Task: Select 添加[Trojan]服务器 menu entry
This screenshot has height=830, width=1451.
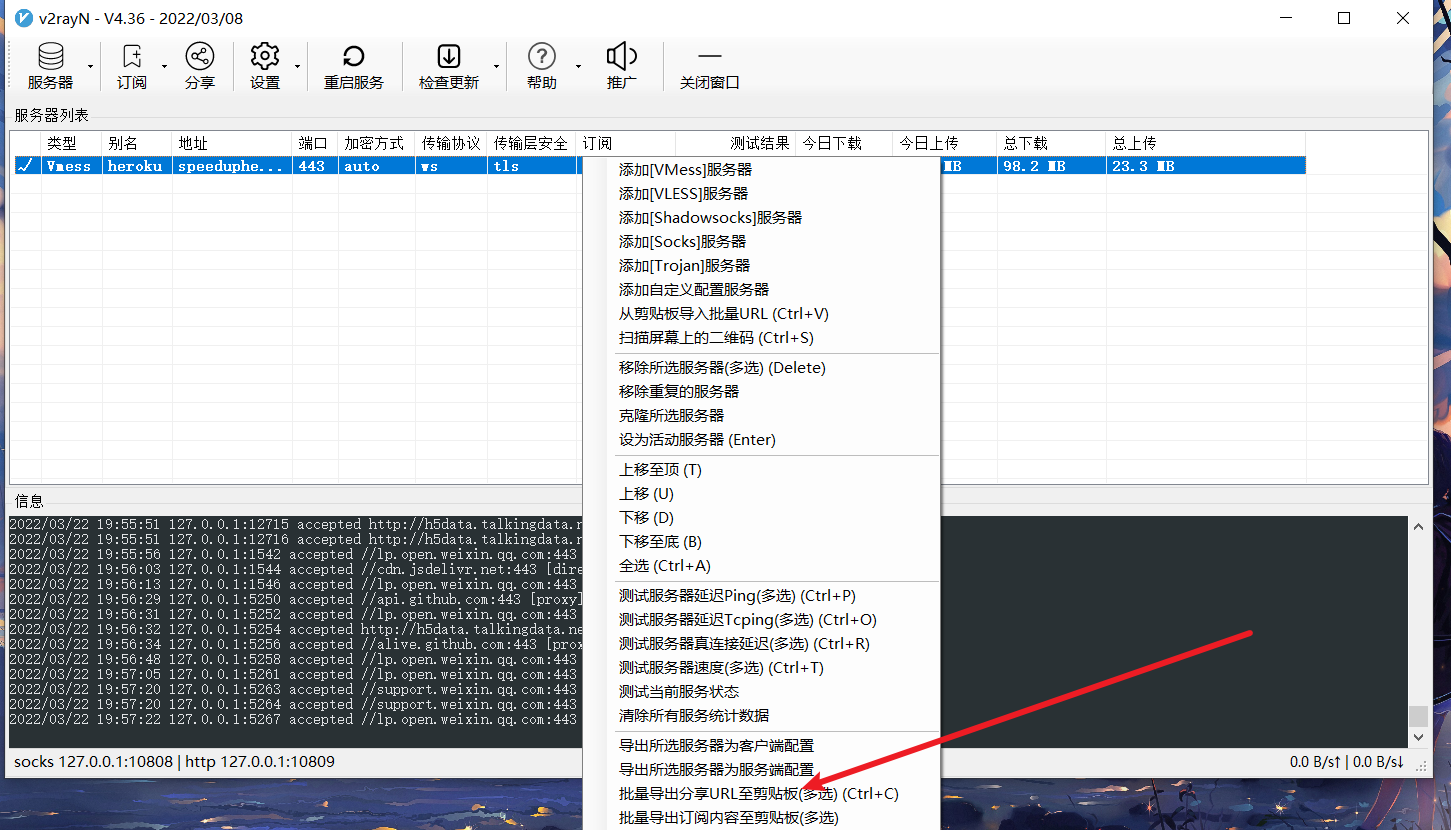Action: coord(761,266)
